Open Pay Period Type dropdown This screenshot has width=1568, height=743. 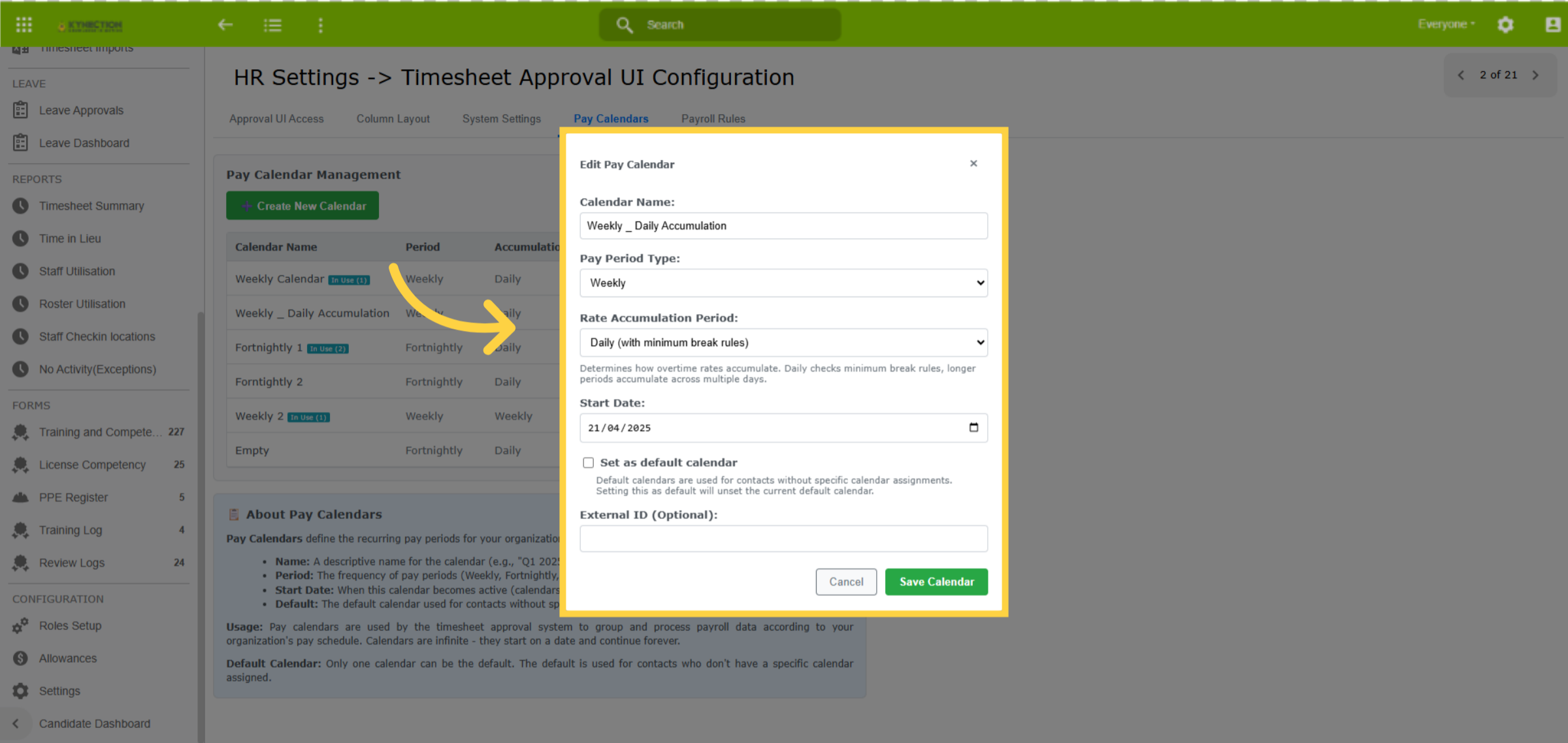click(783, 283)
